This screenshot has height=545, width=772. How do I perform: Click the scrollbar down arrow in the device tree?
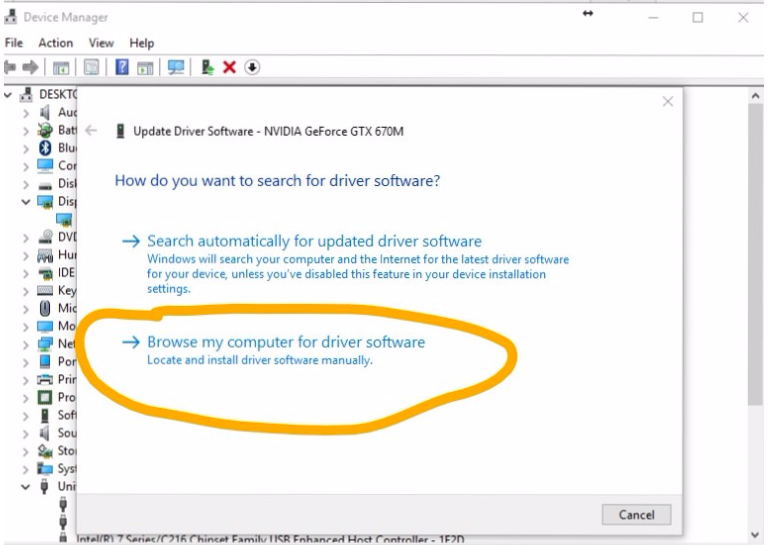click(755, 535)
